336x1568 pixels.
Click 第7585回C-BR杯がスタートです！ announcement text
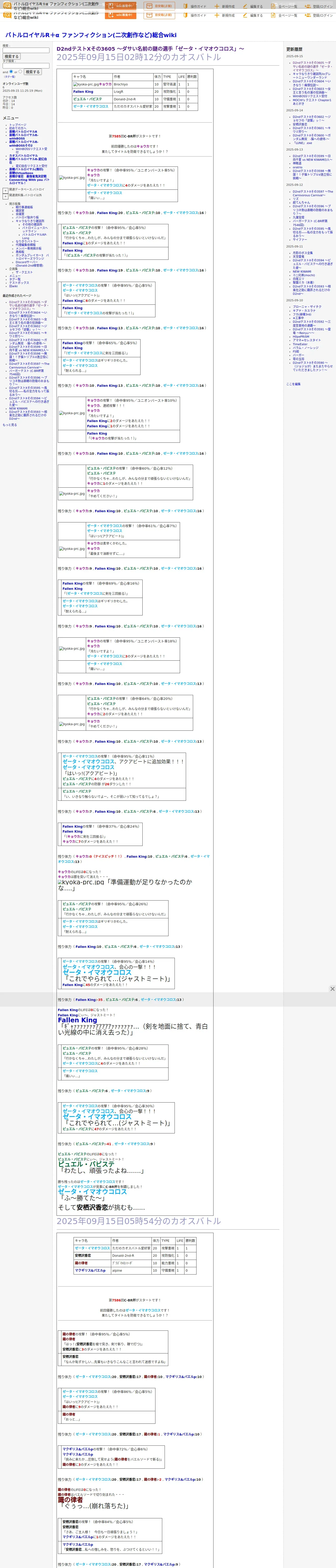[135, 136]
